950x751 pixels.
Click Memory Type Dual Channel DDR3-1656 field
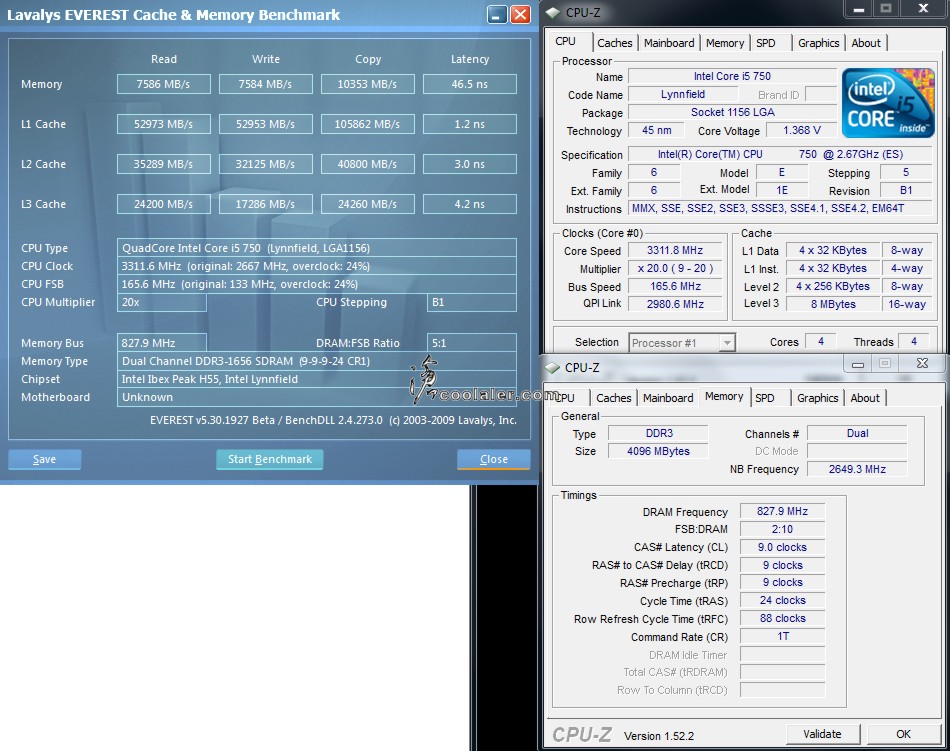click(x=317, y=361)
